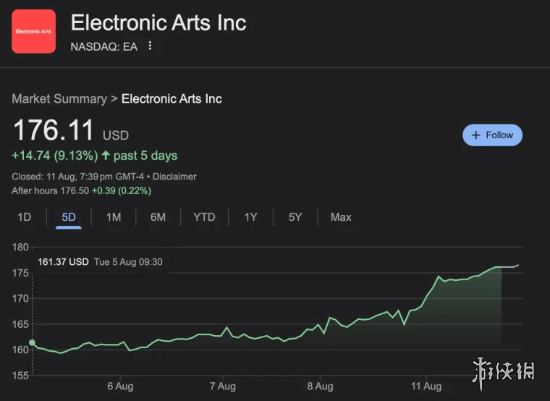Click the gray after-hours segment of the chart line
Viewport: 550px width, 401px height.
(510, 266)
